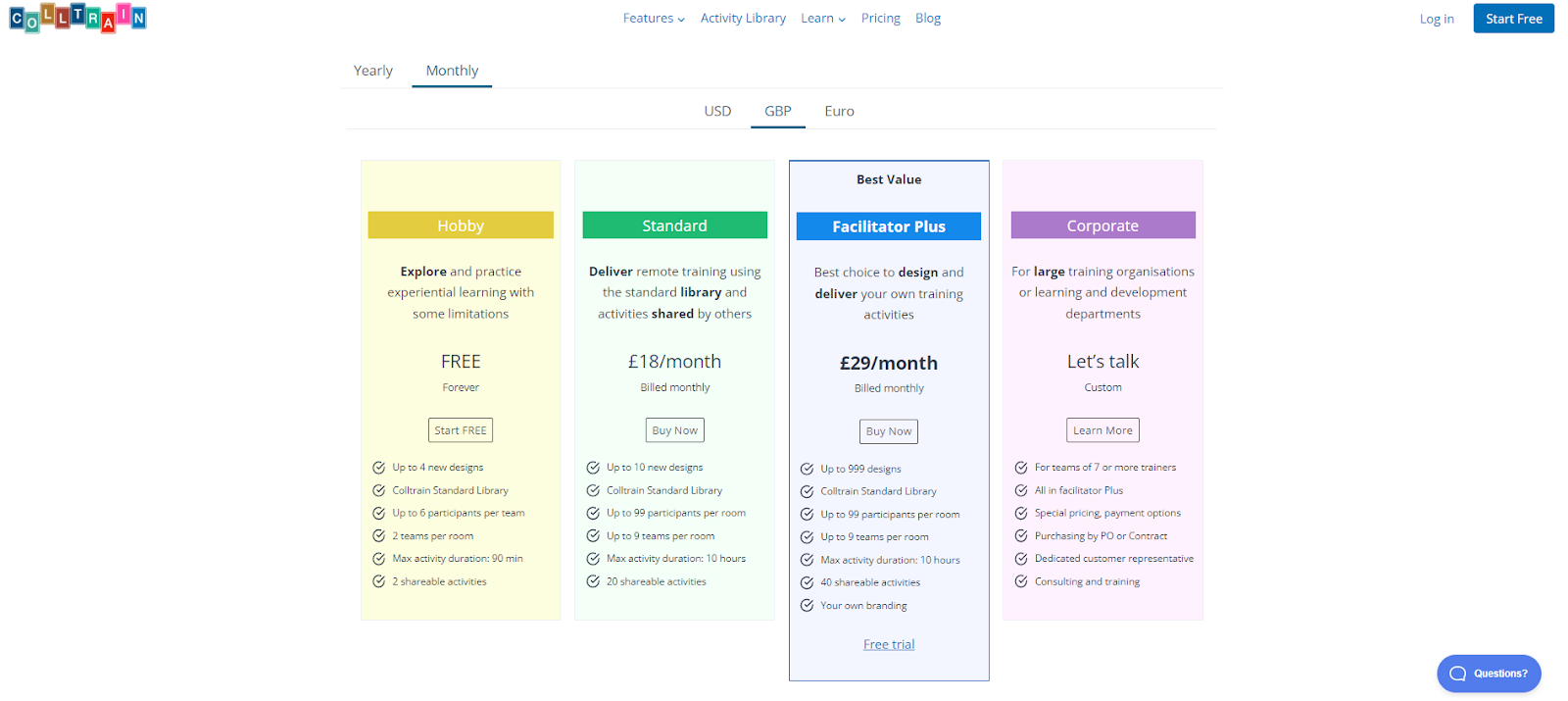Screen dimensions: 1568x701
Task: Click the purple Corporate plan header
Action: (x=1102, y=225)
